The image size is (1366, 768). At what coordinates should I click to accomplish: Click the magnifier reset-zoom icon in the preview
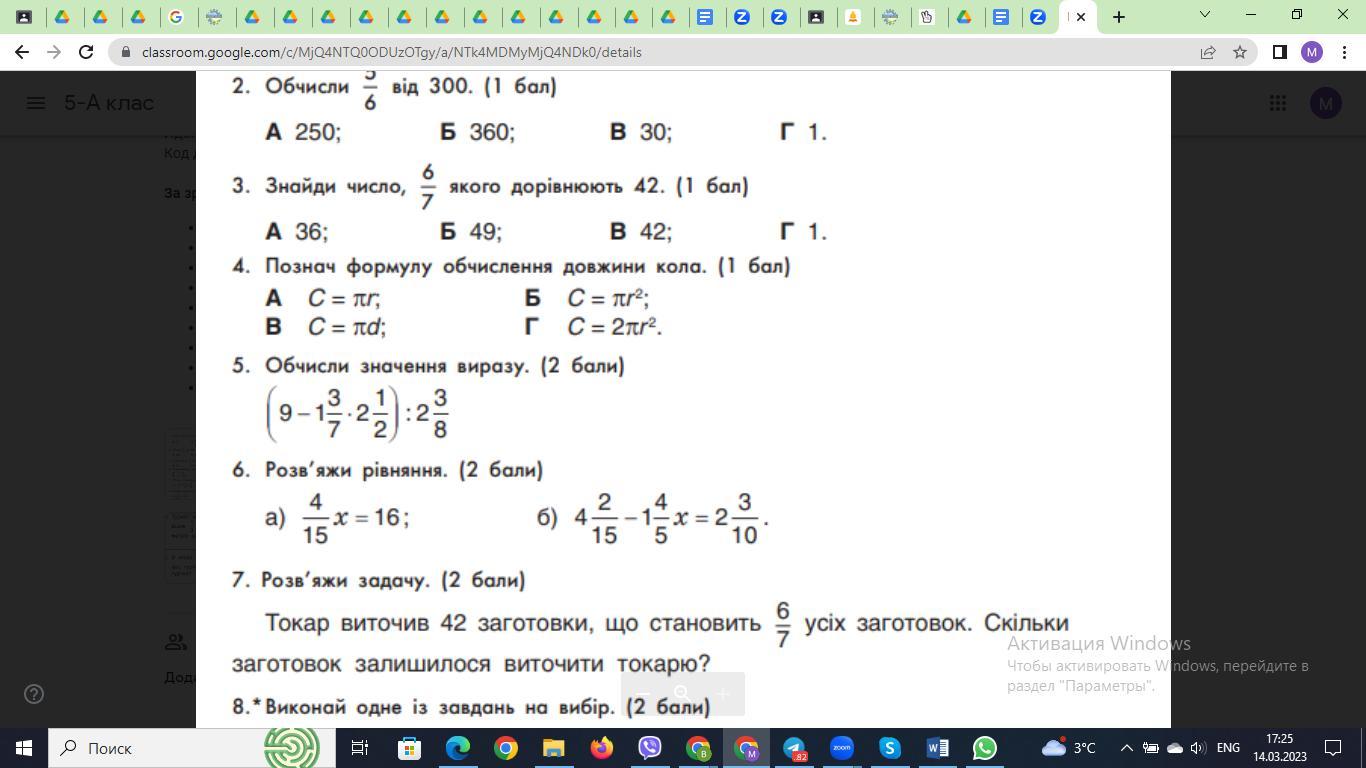682,694
